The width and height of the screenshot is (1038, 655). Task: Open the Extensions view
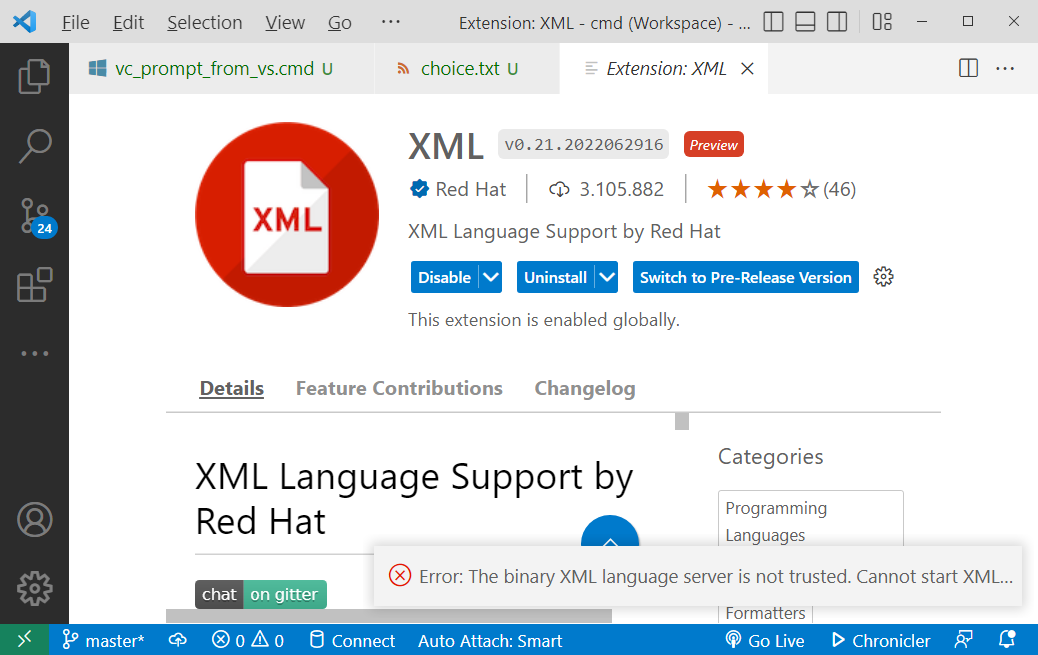(x=35, y=285)
